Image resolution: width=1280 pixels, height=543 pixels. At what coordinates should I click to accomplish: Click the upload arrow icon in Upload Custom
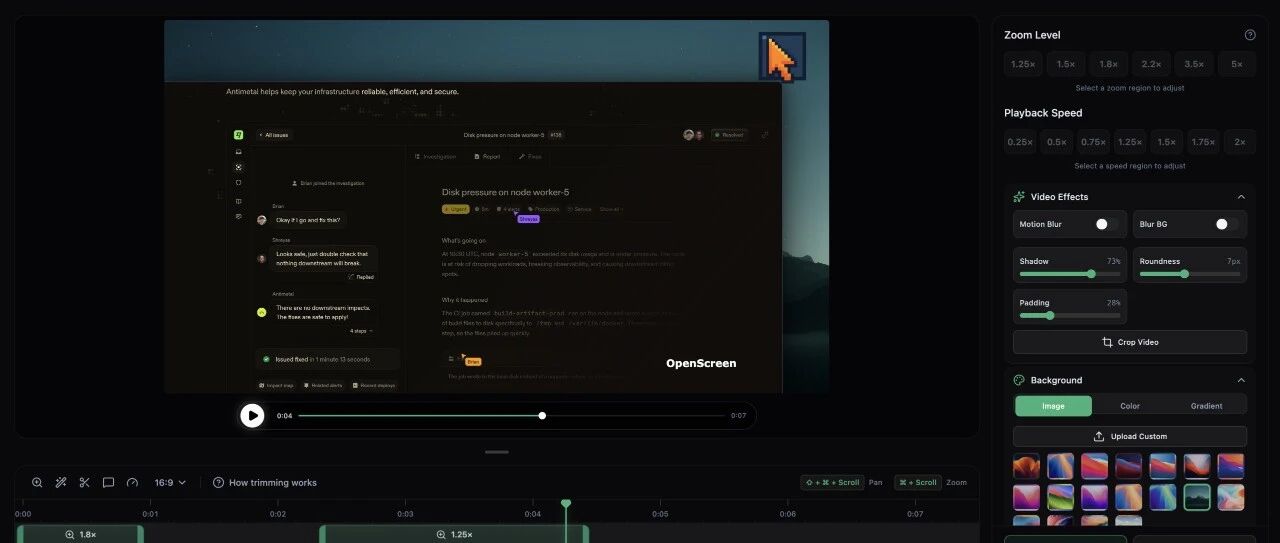[x=1099, y=436]
